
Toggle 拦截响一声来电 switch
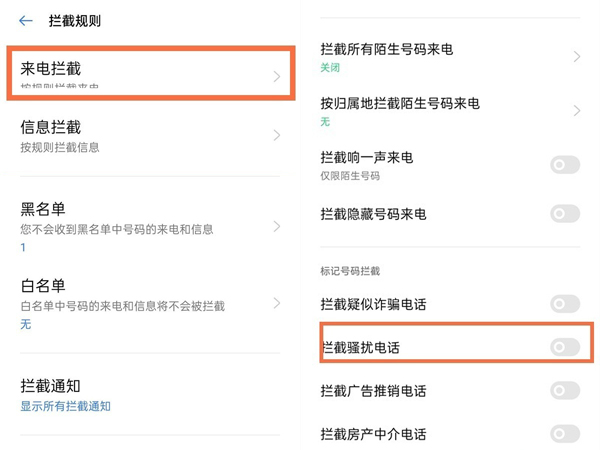click(x=565, y=166)
